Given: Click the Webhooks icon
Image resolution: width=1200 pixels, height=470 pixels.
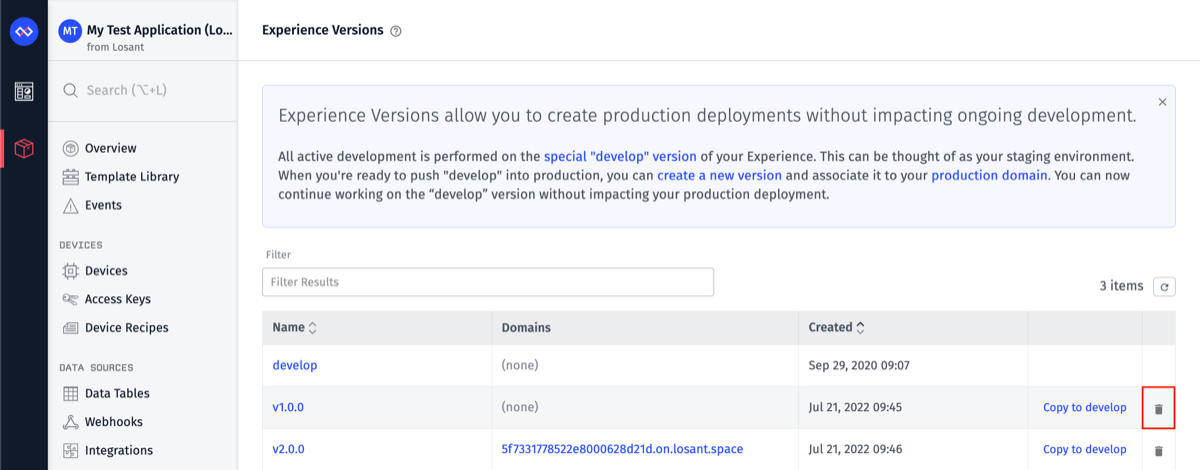Looking at the screenshot, I should 71,422.
